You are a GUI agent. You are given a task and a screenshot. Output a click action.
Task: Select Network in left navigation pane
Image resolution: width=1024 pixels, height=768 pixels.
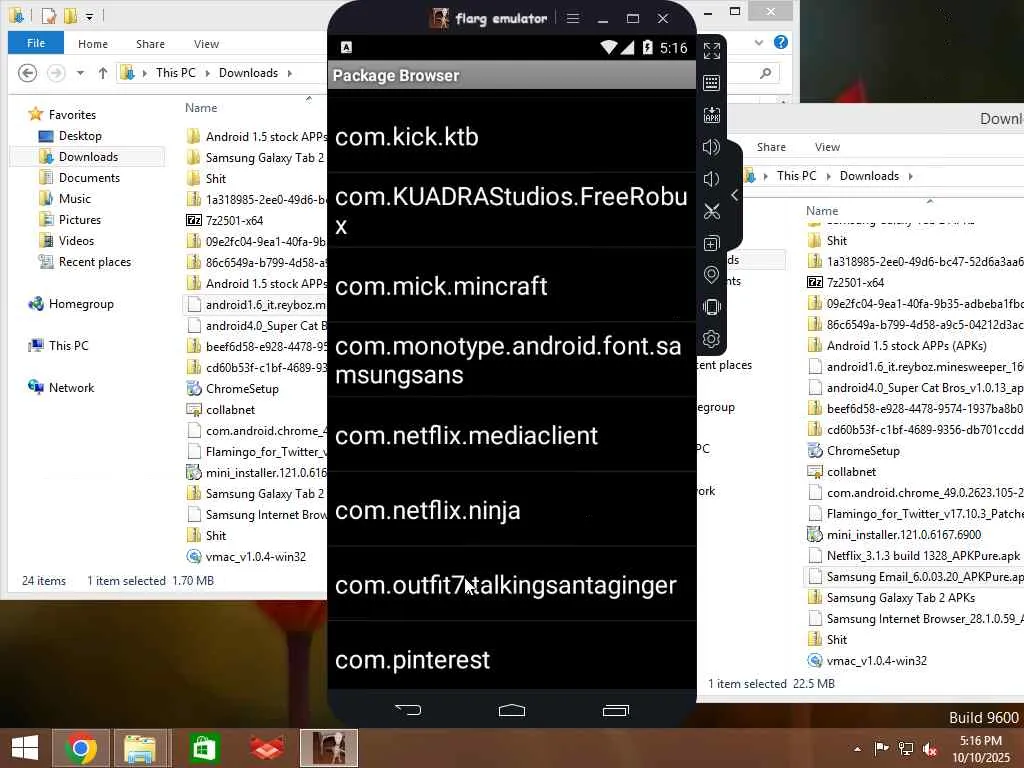tap(71, 387)
